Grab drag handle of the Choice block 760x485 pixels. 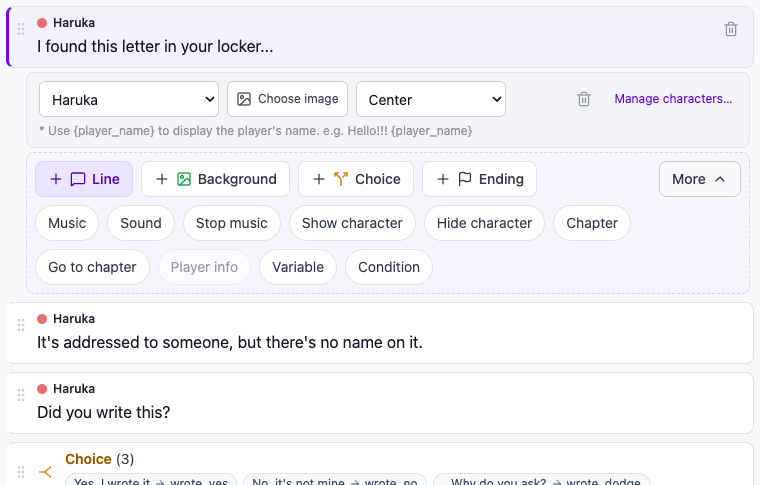pyautogui.click(x=21, y=471)
